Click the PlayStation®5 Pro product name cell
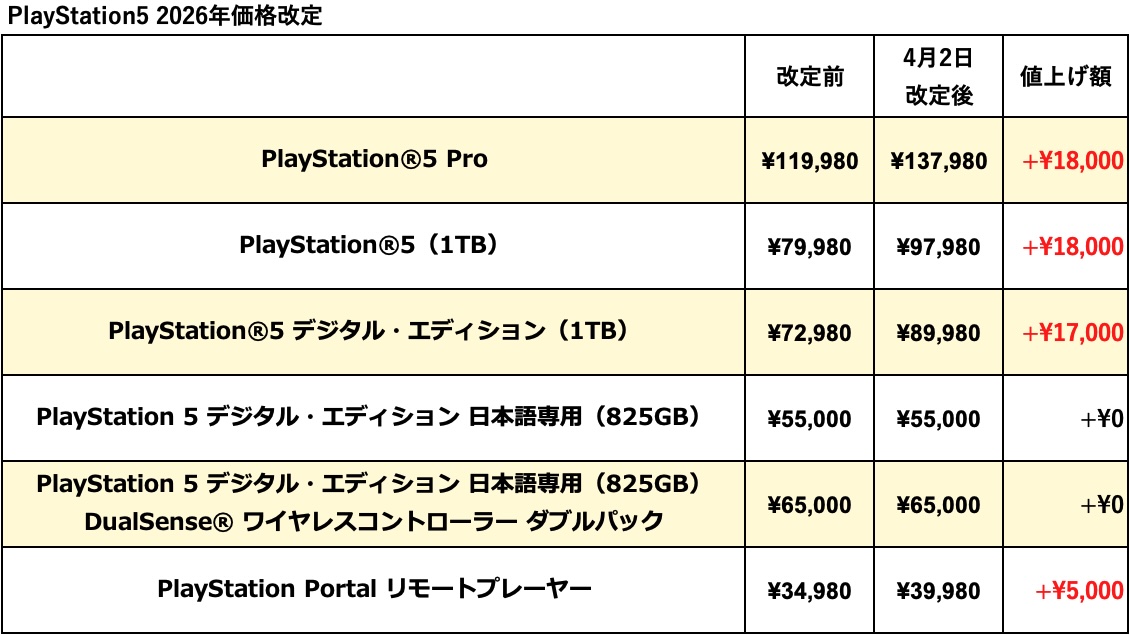The width and height of the screenshot is (1130, 635). [374, 159]
